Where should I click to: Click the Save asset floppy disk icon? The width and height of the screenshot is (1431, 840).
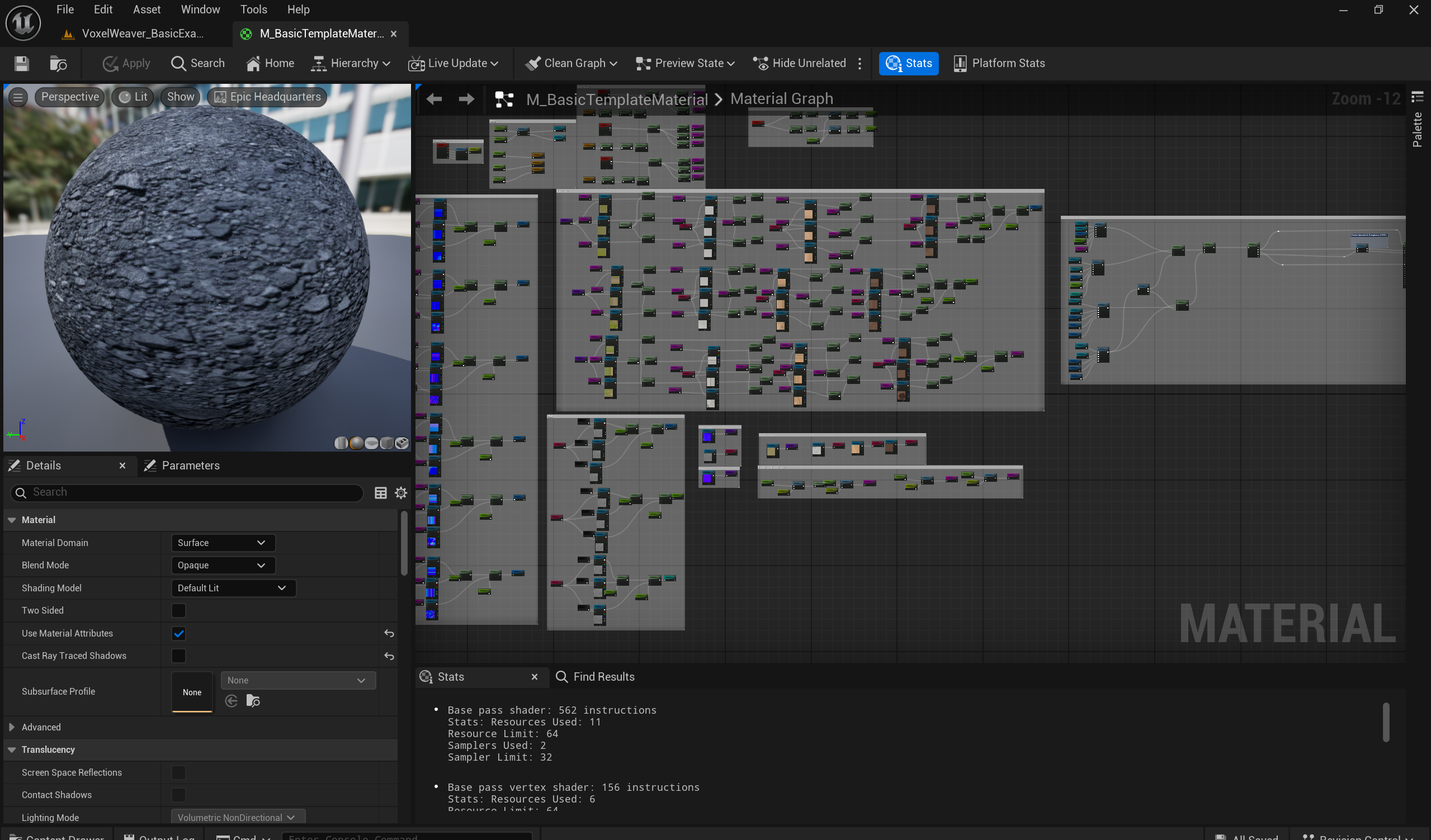coord(22,64)
